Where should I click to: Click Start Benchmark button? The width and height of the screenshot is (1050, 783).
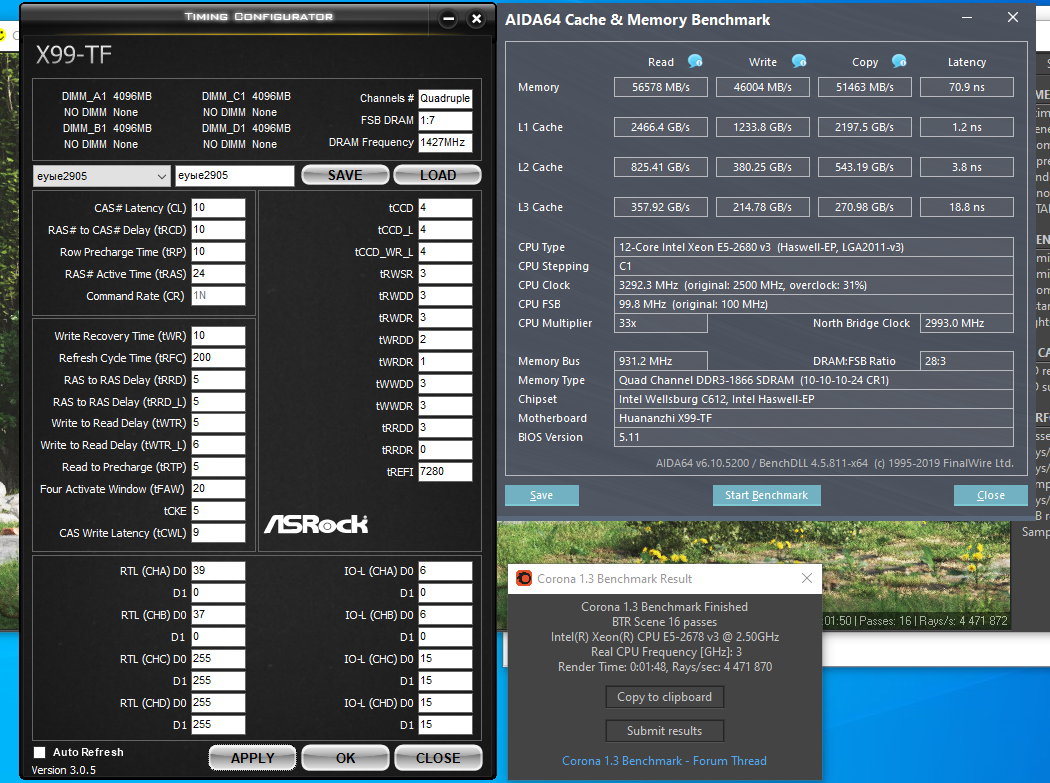click(x=767, y=495)
